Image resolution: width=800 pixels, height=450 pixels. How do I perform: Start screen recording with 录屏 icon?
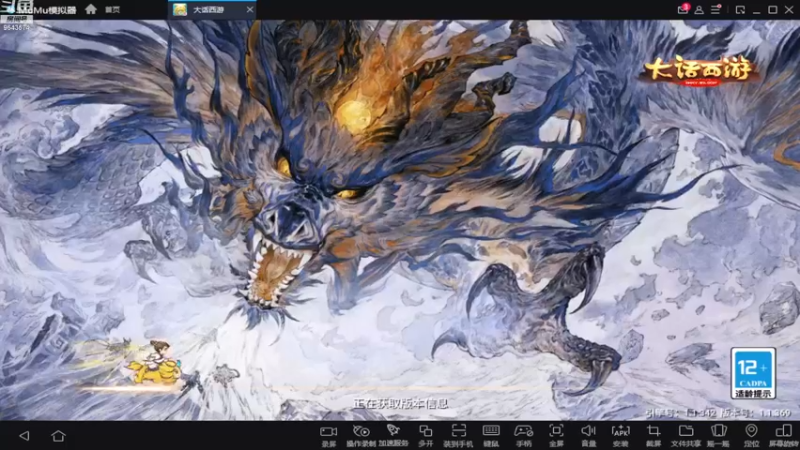point(329,436)
